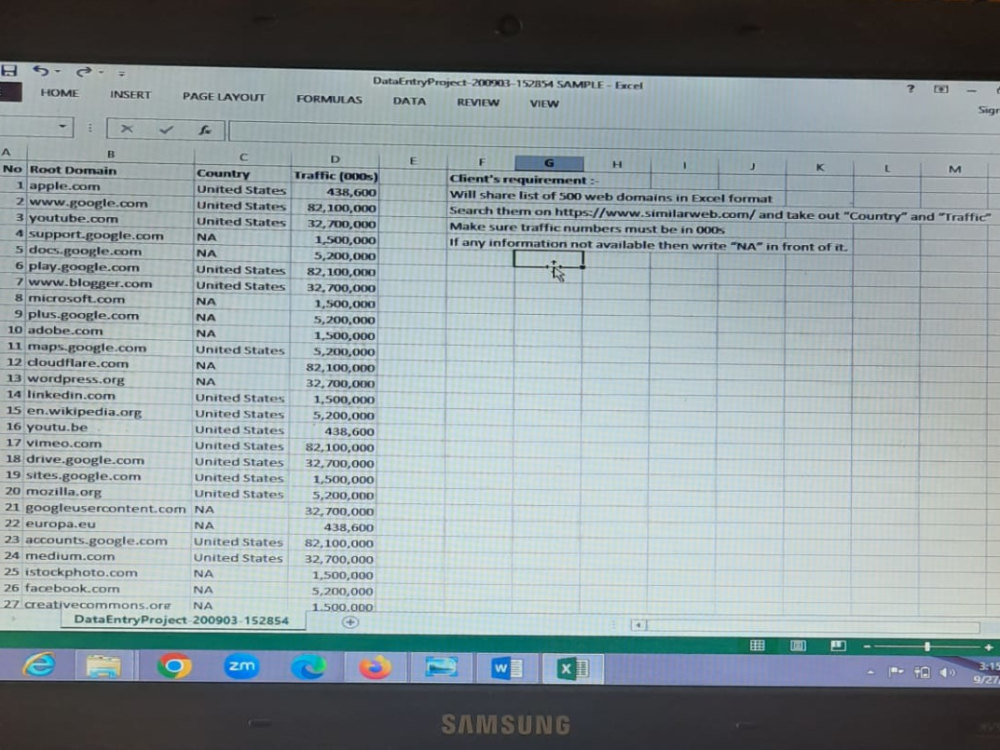
Task: Open the REVIEW ribbon tab
Action: pos(478,102)
